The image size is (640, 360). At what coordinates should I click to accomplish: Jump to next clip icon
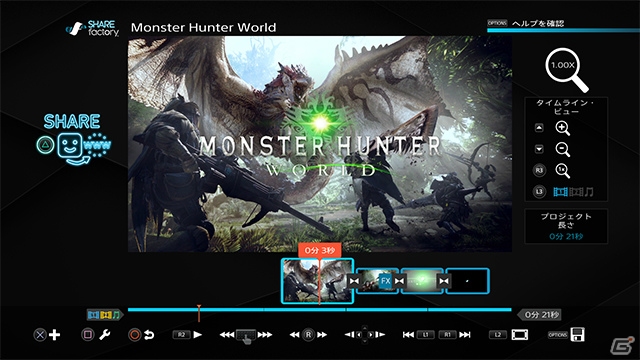[465, 335]
